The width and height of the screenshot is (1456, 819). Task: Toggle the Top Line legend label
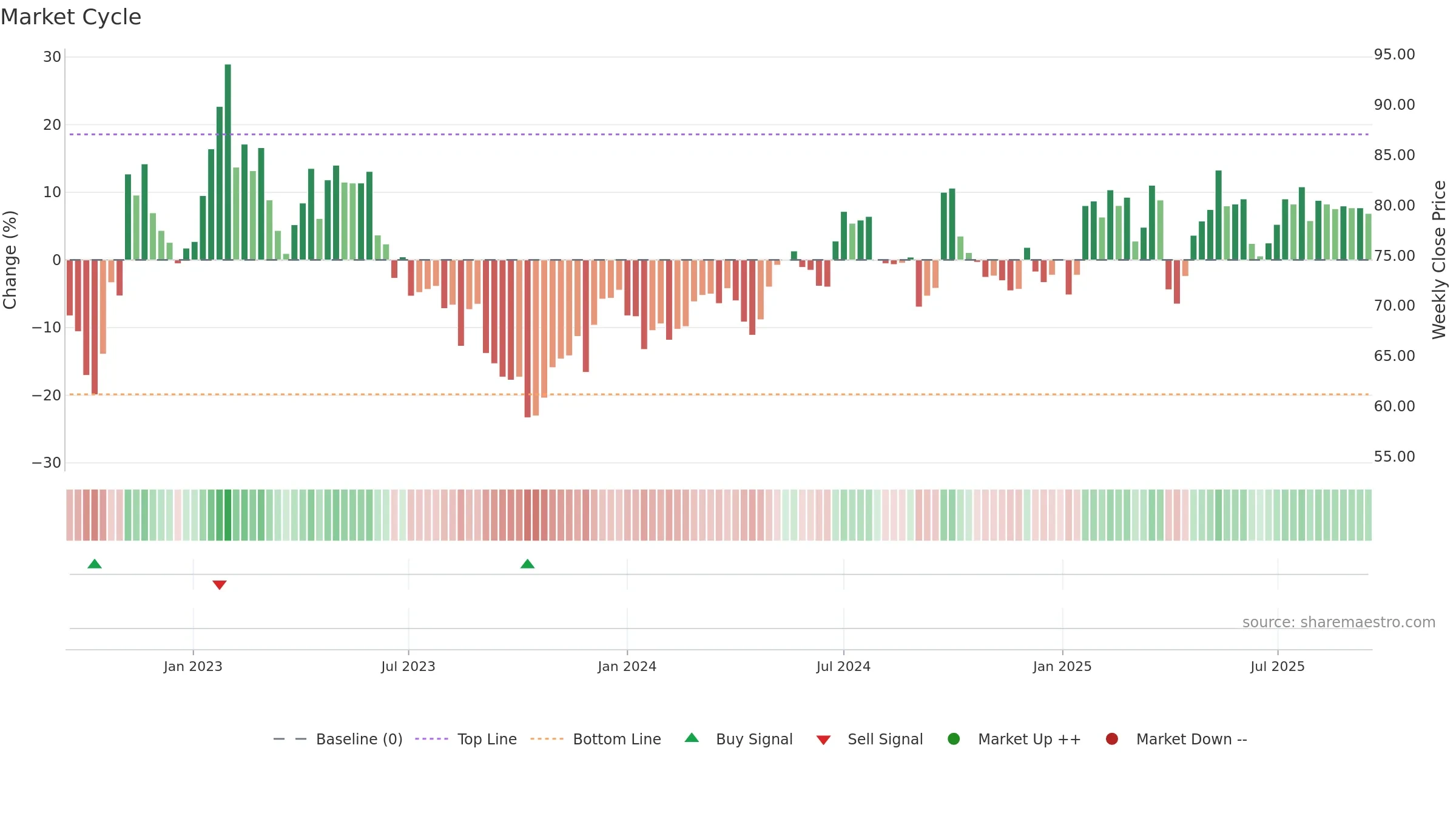pos(487,739)
